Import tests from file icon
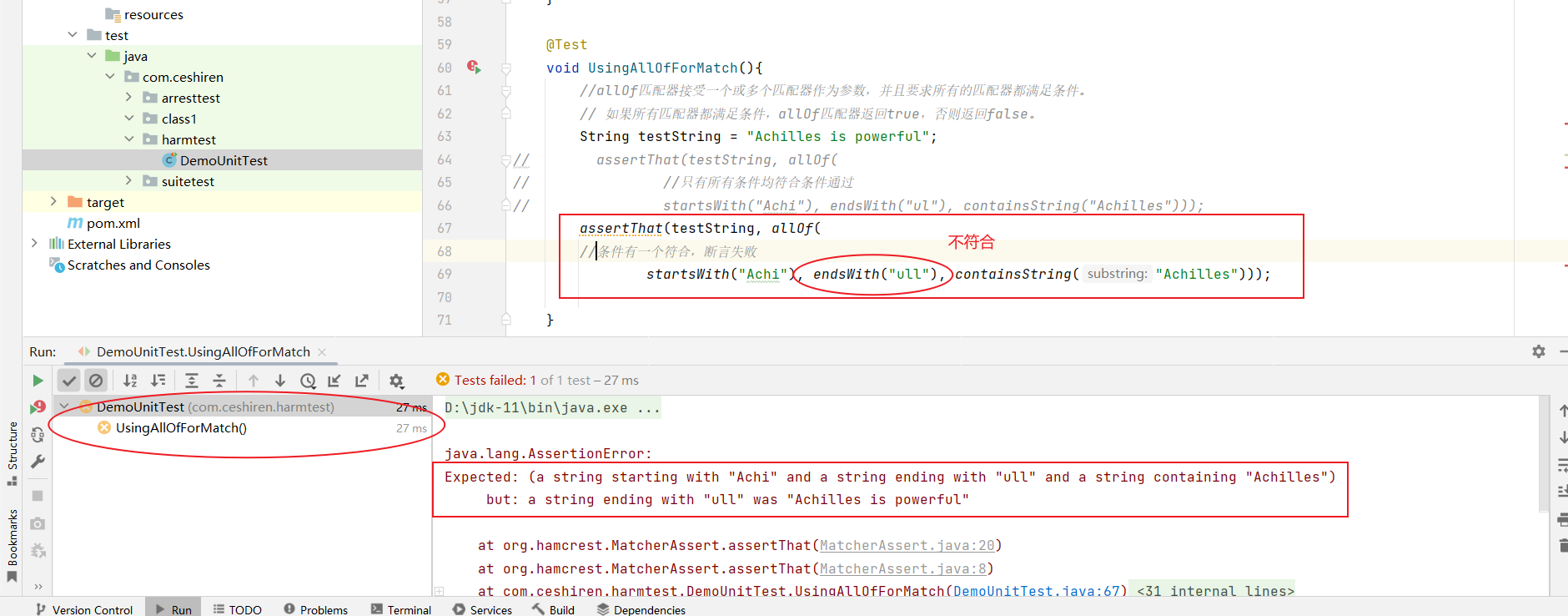This screenshot has height=616, width=1568. tap(334, 381)
